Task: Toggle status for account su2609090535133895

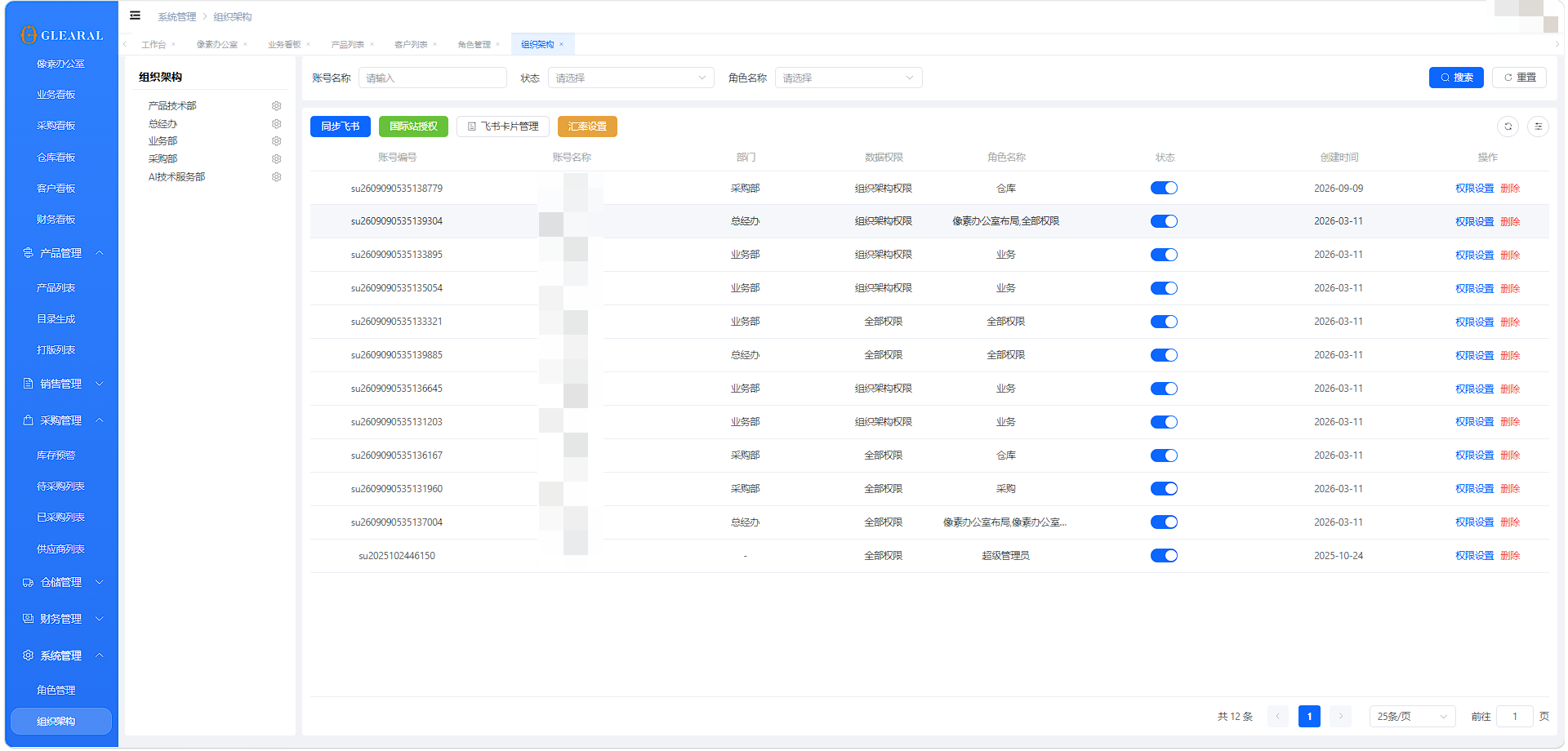Action: coord(1164,256)
